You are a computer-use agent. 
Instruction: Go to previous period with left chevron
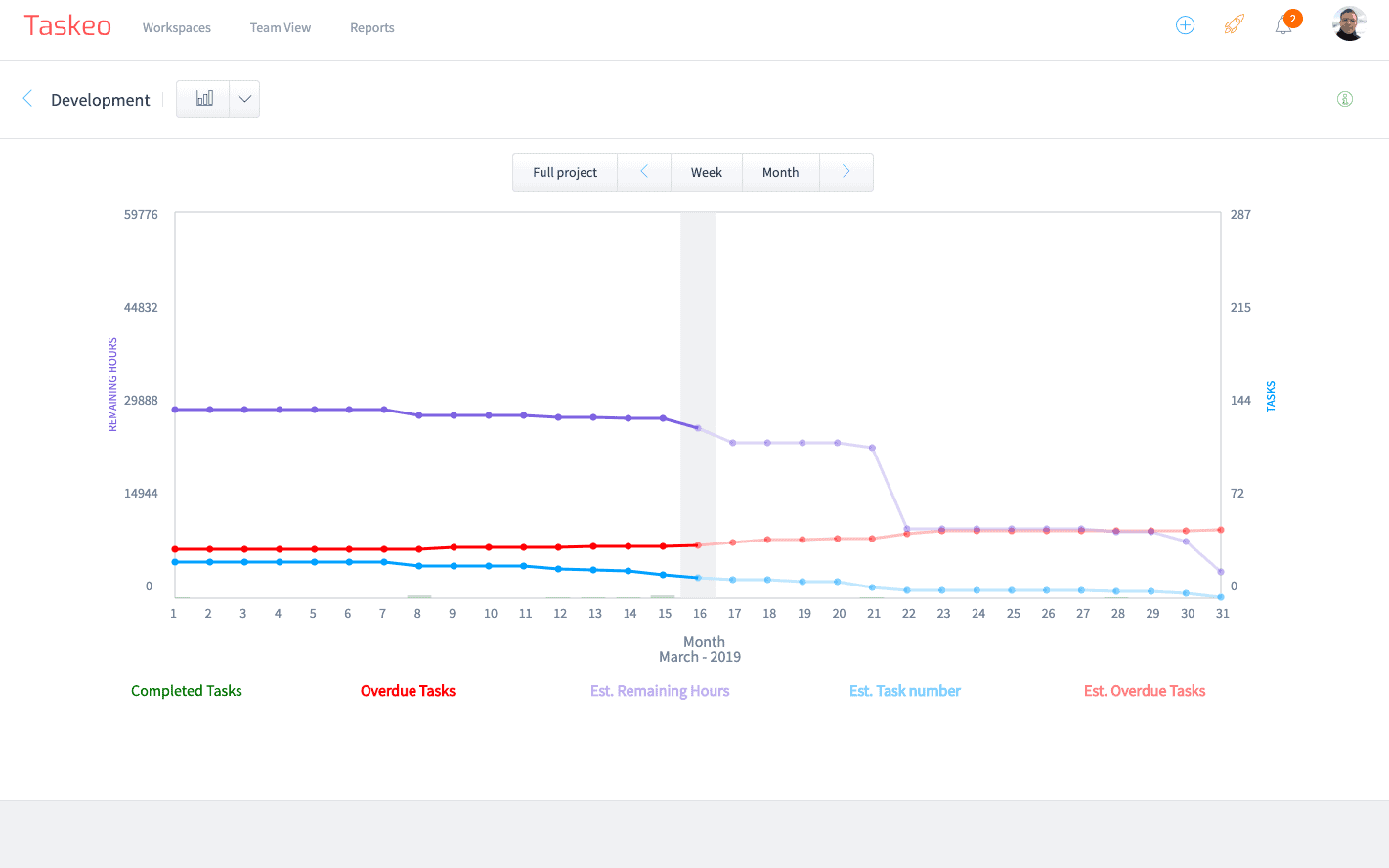click(644, 172)
